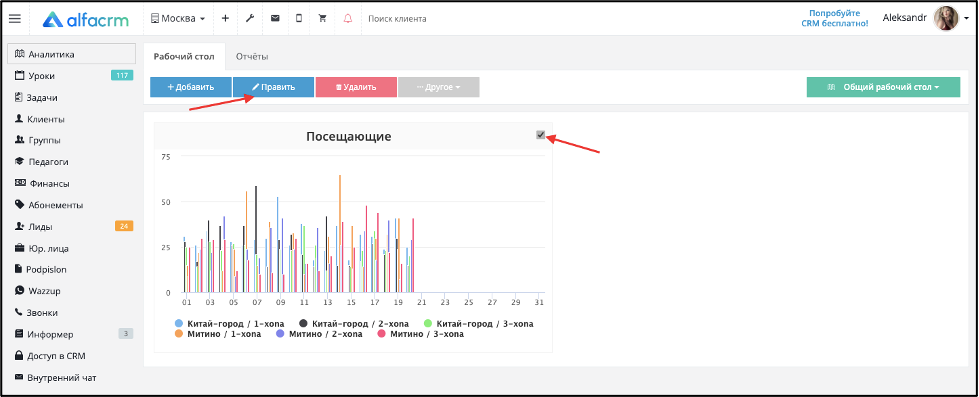Open the hamburger menu icon

click(15, 19)
